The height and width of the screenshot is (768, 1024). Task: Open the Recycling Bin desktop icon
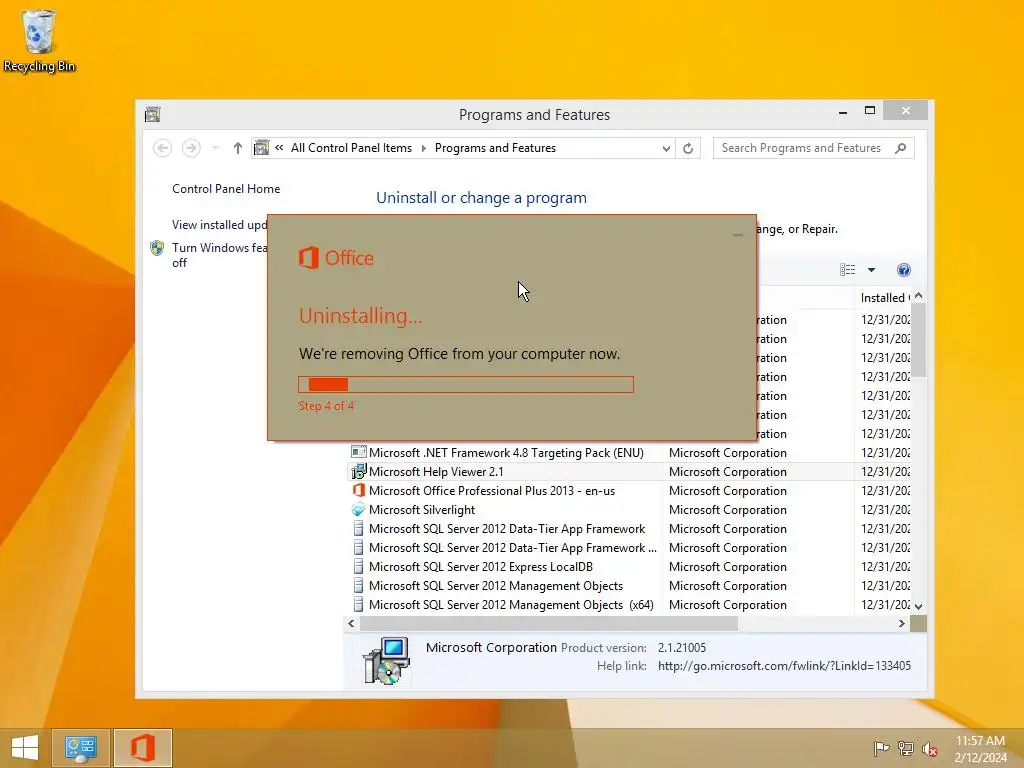39,40
